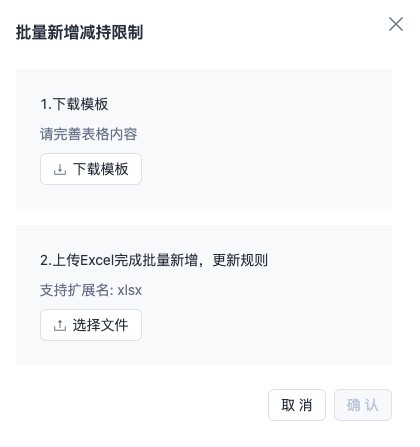Viewport: 420px width, 447px height.
Task: Click the 选择文件 label inside the upload button
Action: point(101,325)
